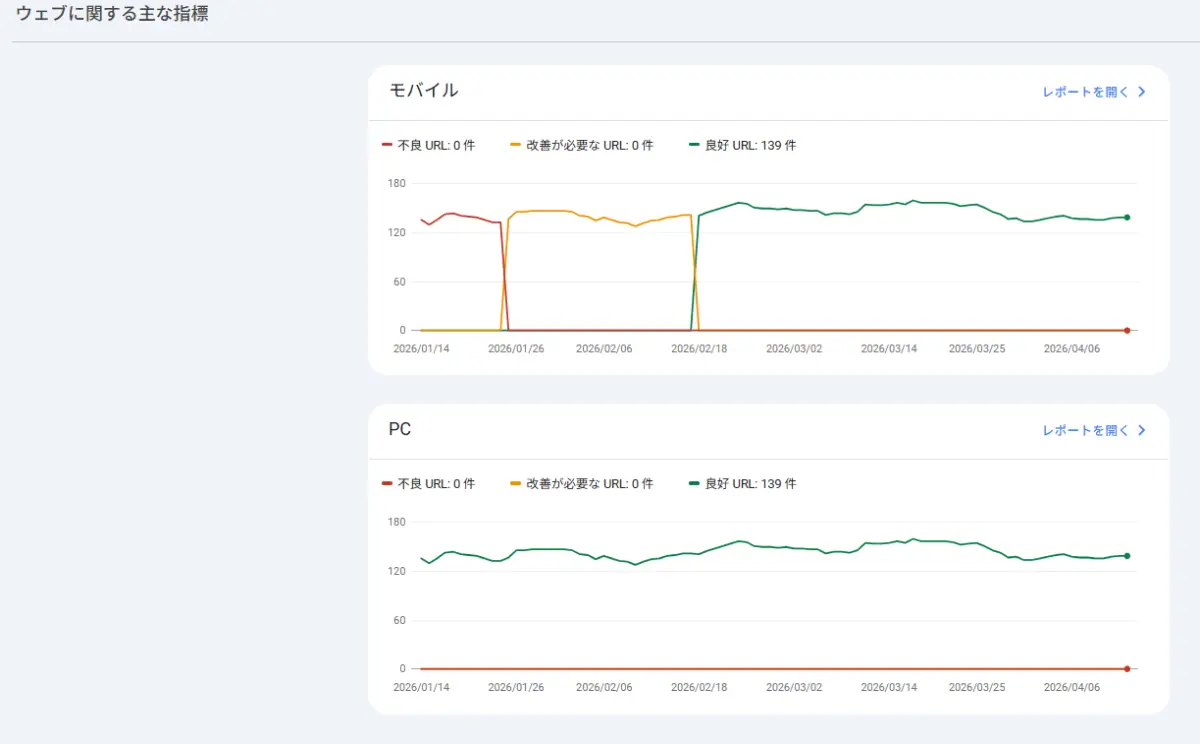Click the chevron arrow in the PC card
The image size is (1200, 744).
click(1141, 430)
